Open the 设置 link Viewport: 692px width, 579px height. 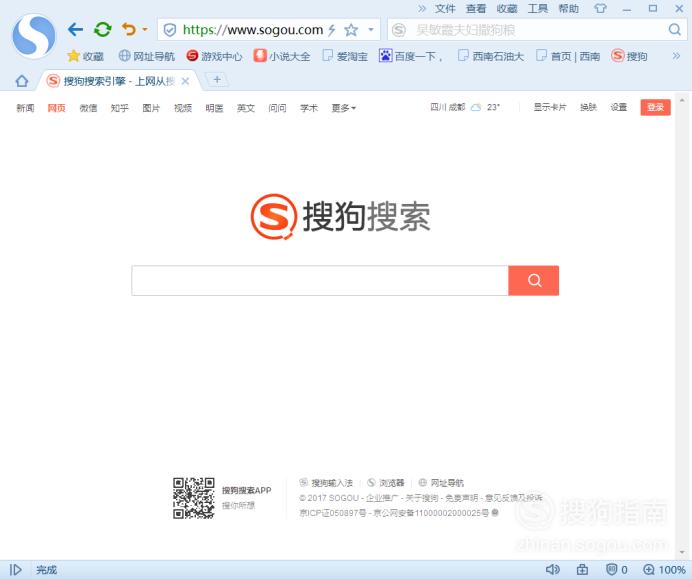(619, 107)
